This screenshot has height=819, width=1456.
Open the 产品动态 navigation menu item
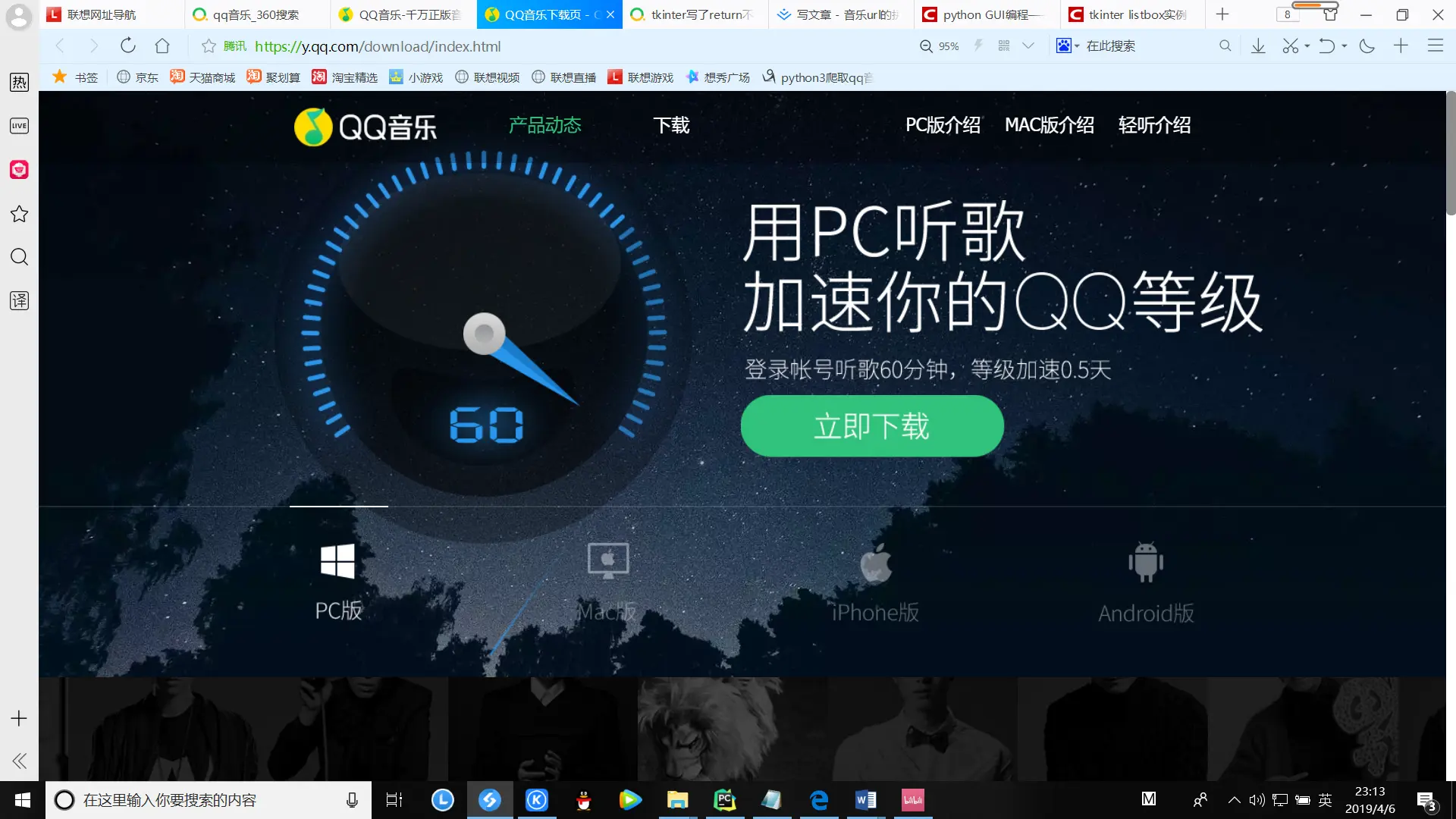tap(544, 125)
